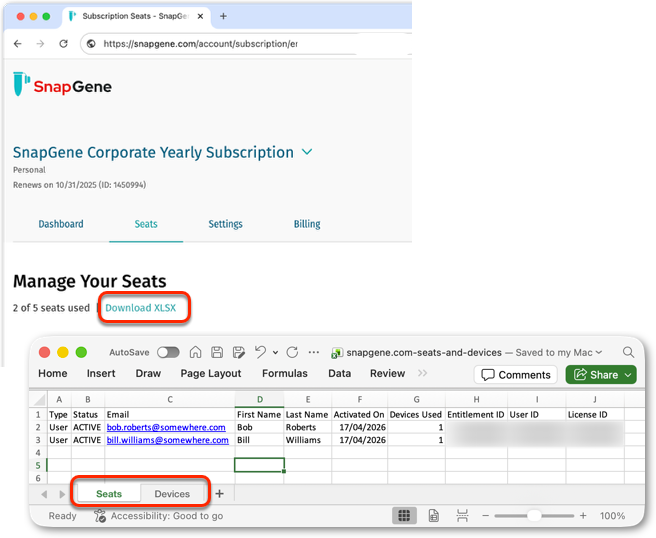The image size is (656, 538).
Task: Click the Undo arrow in Excel
Action: 260,352
